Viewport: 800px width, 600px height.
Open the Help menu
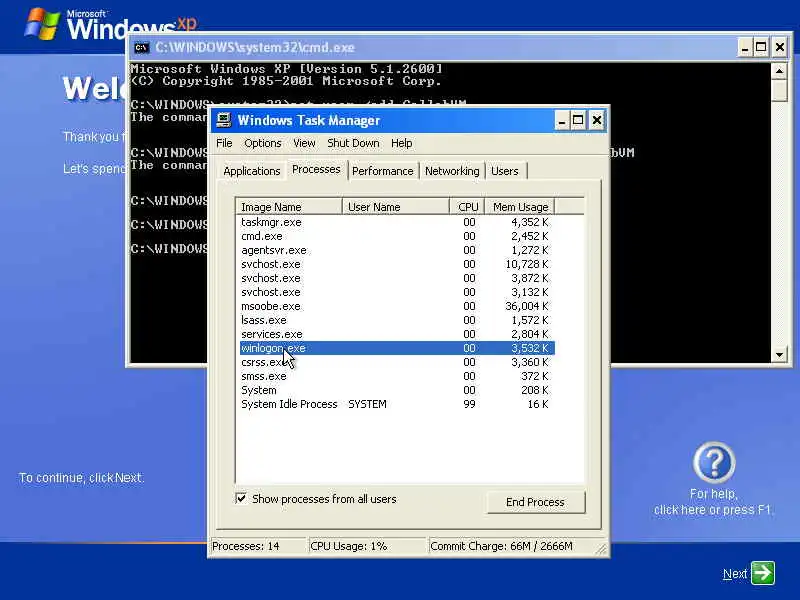[x=402, y=143]
